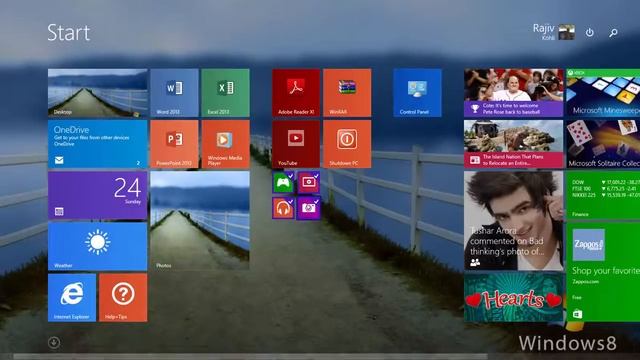Open the Finance tile with DOW figures

tap(603, 195)
